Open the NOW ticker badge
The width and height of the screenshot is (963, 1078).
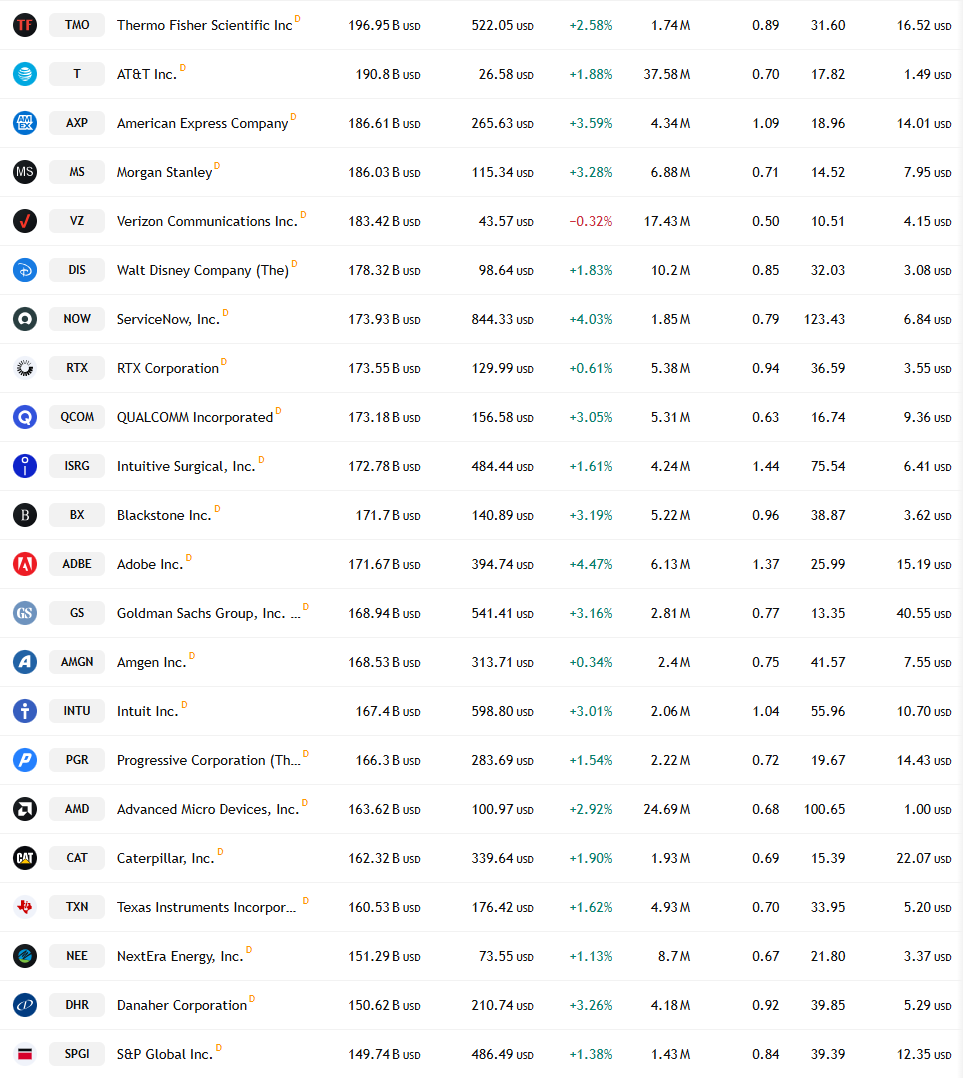(x=77, y=318)
